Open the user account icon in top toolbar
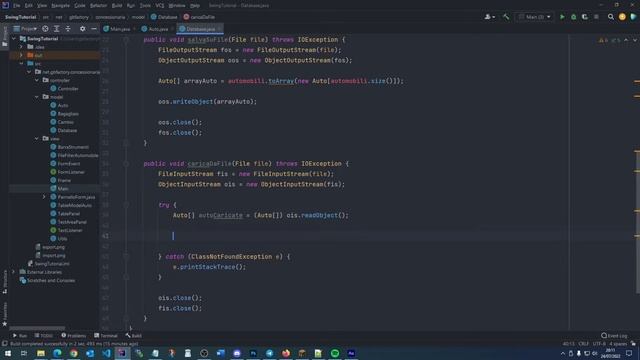 pos(489,17)
